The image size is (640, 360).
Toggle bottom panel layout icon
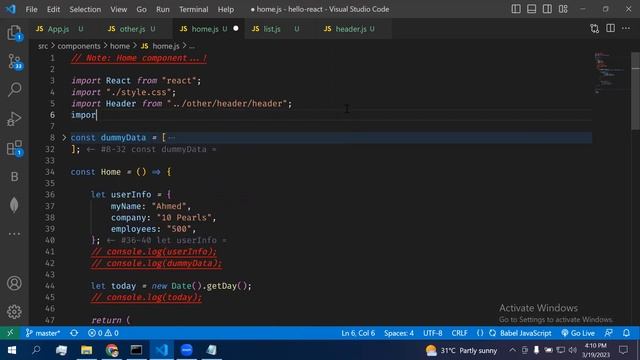(531, 9)
